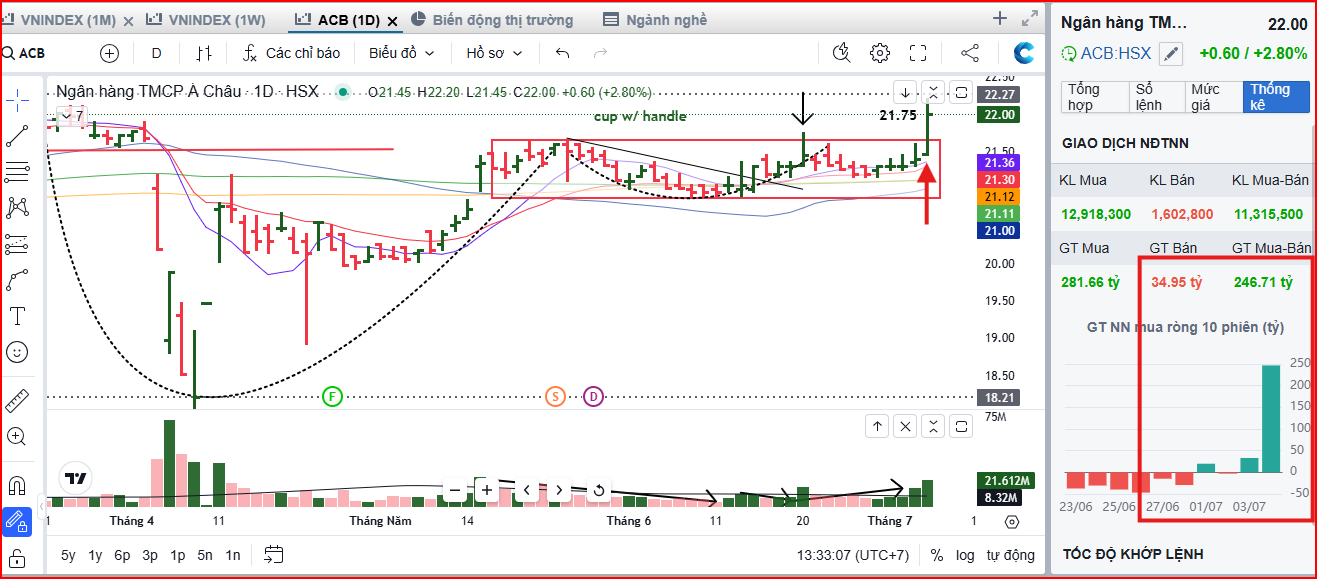Close the VNINDEX (1M) tab
1317x579 pixels.
(x=128, y=21)
